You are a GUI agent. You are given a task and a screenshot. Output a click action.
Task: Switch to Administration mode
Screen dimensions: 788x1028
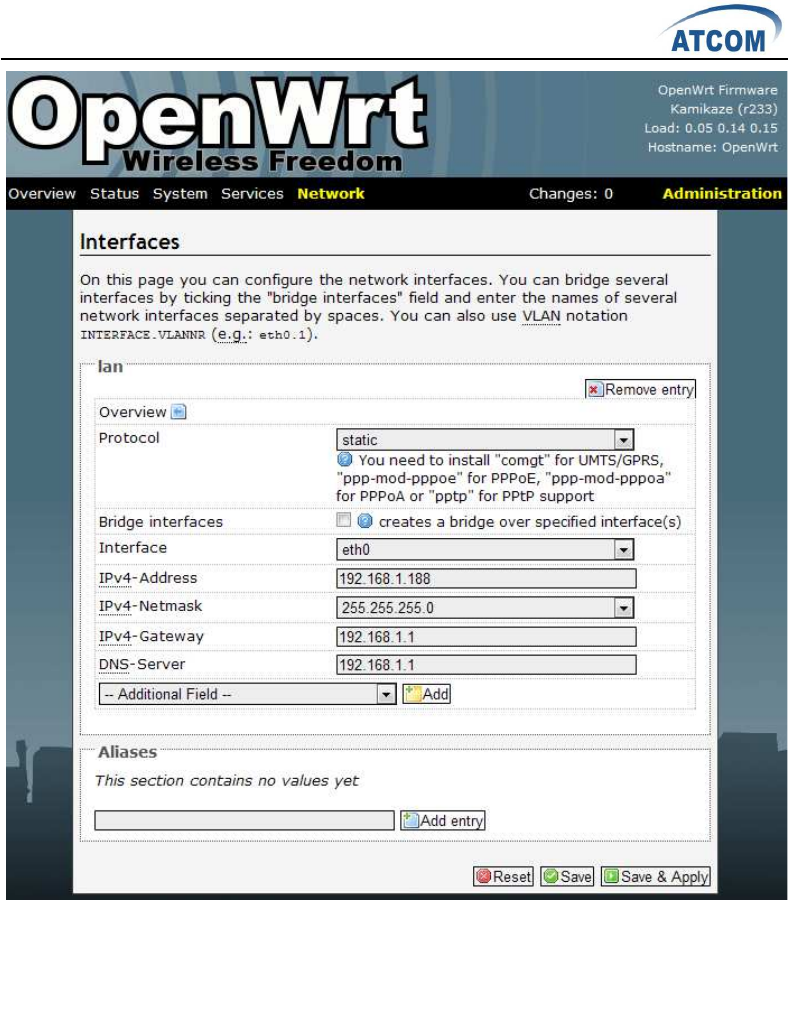point(722,194)
